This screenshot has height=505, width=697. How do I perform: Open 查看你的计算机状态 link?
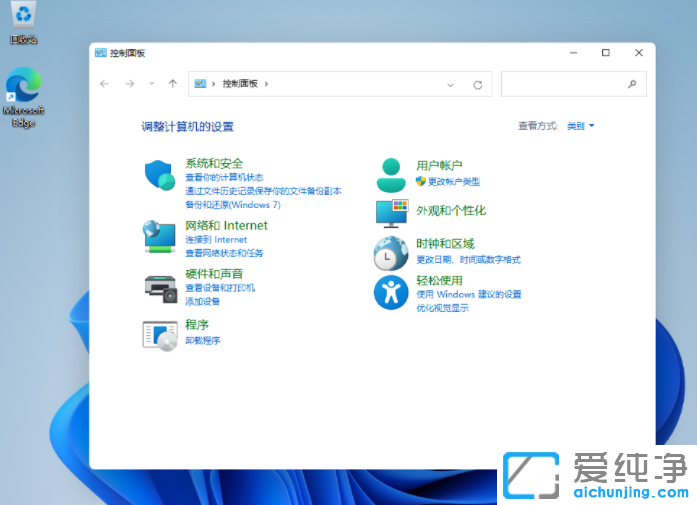[224, 177]
